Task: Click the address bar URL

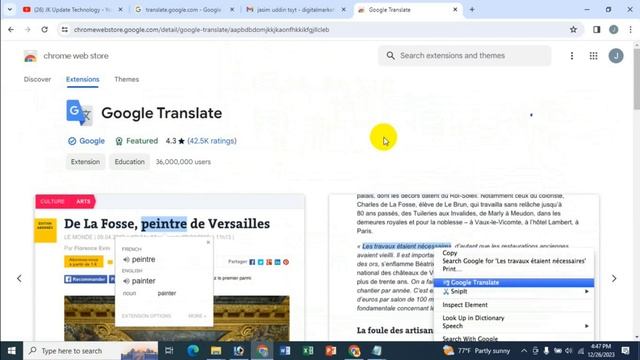Action: coord(202,29)
